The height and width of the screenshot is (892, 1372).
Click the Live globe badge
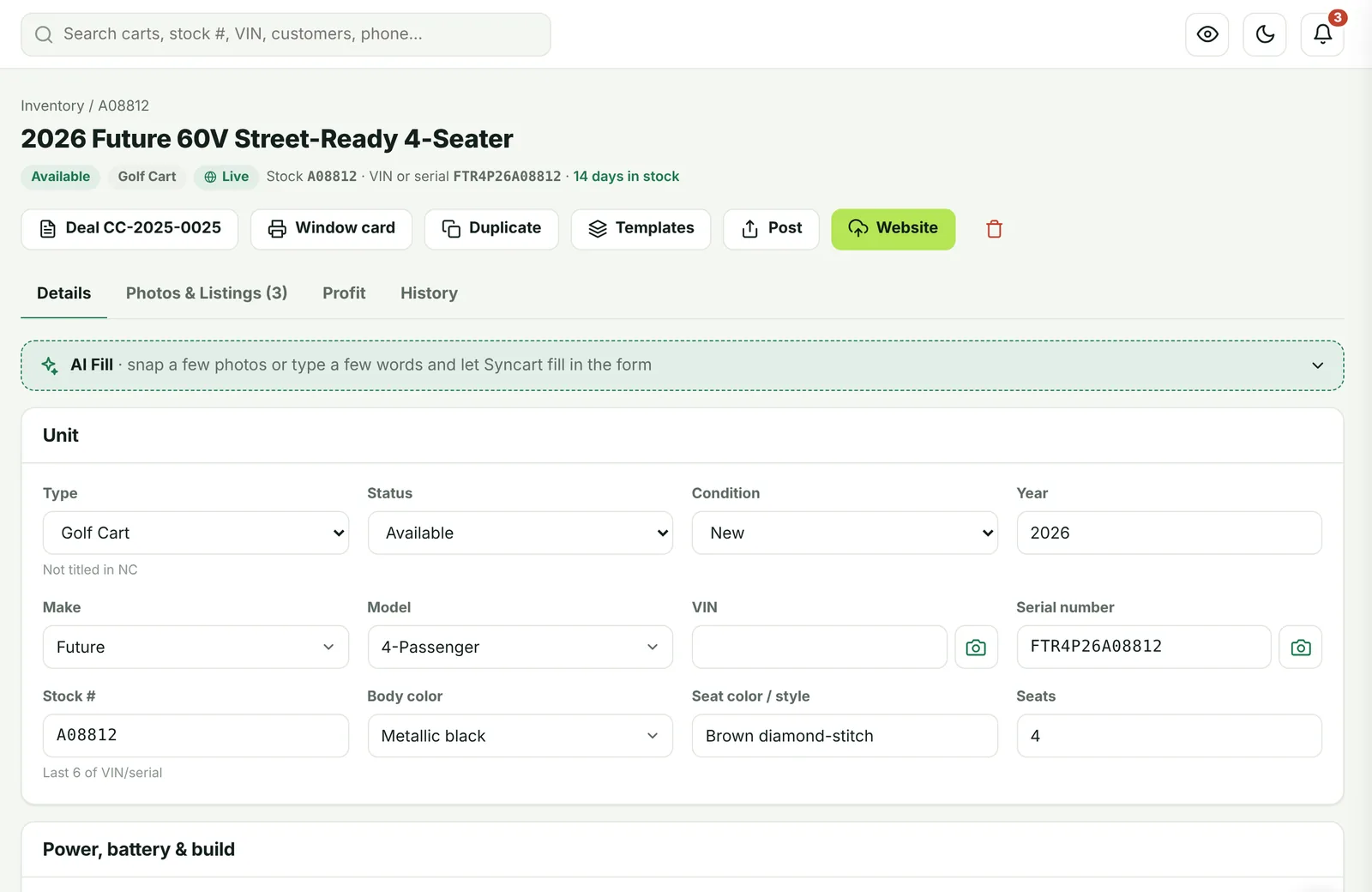tap(226, 177)
